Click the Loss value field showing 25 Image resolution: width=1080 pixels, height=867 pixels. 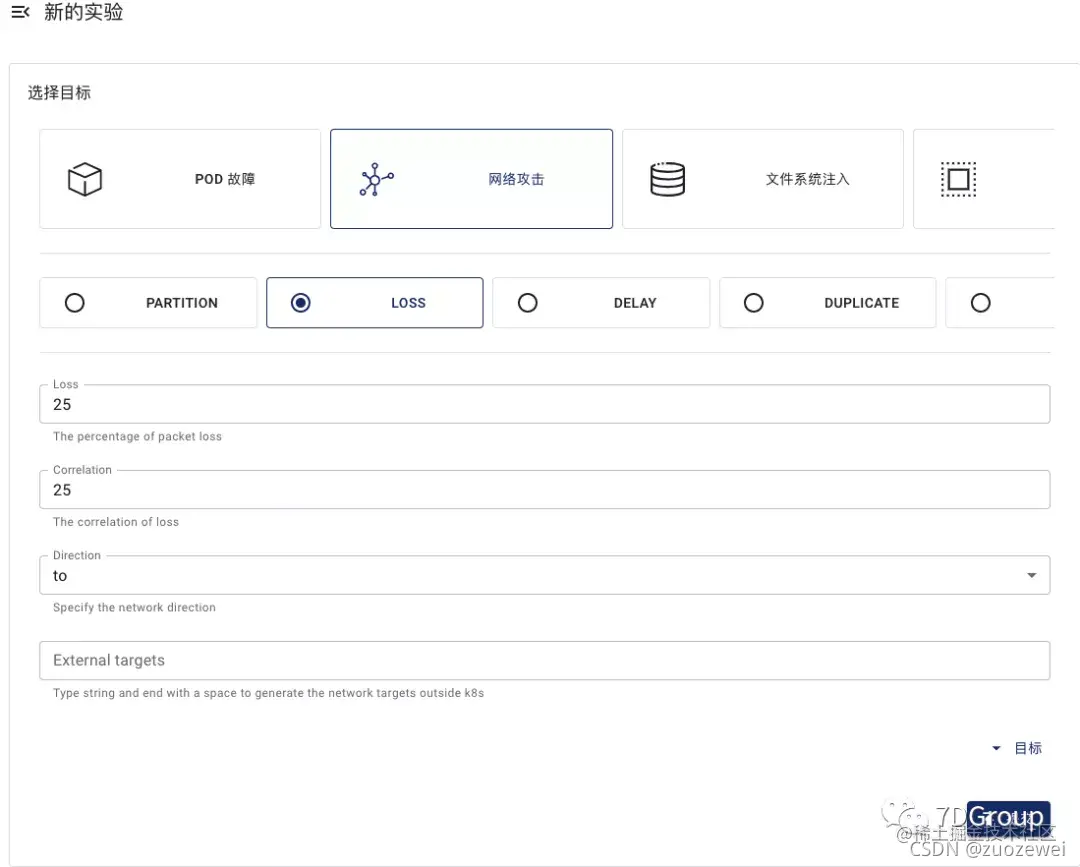[544, 404]
